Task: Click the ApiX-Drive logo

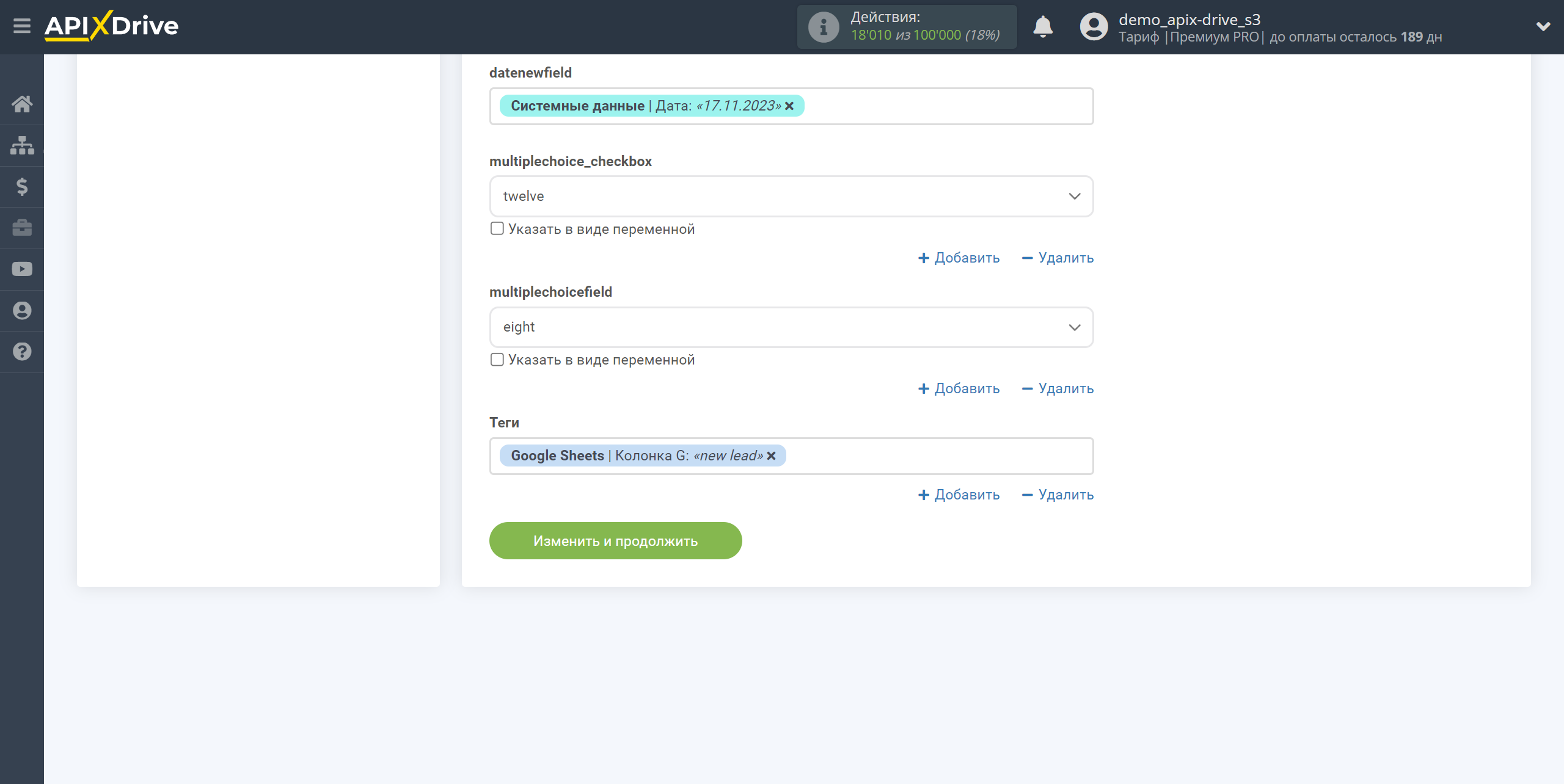Action: (x=111, y=26)
